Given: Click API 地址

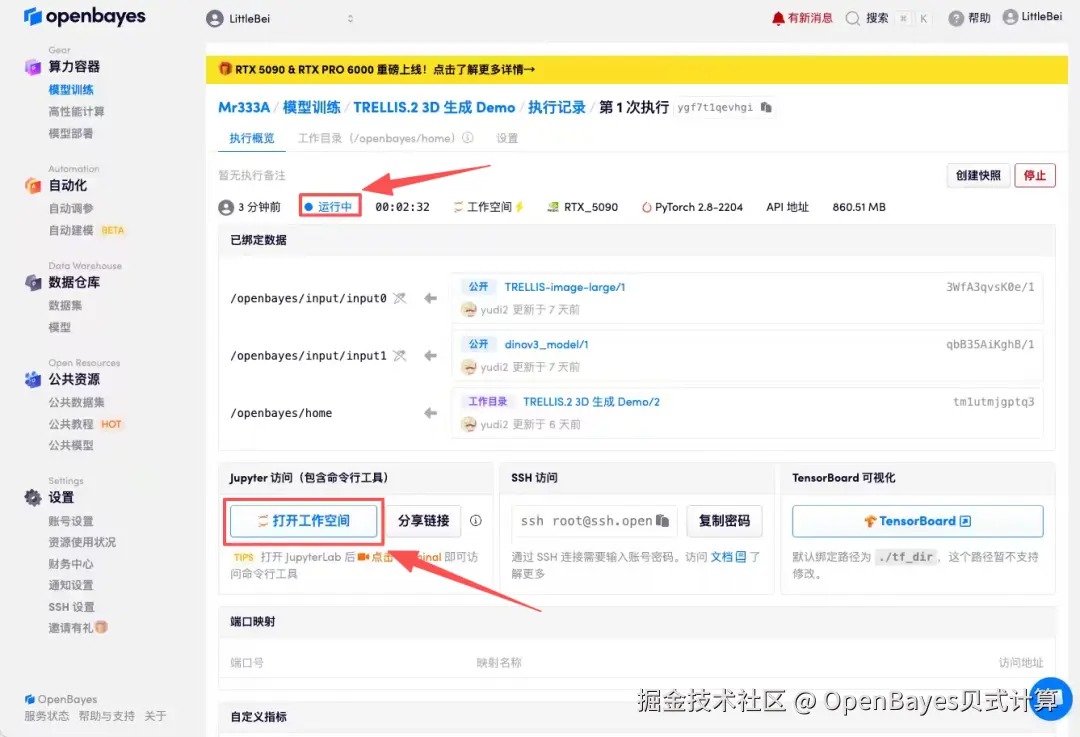Looking at the screenshot, I should tap(787, 207).
